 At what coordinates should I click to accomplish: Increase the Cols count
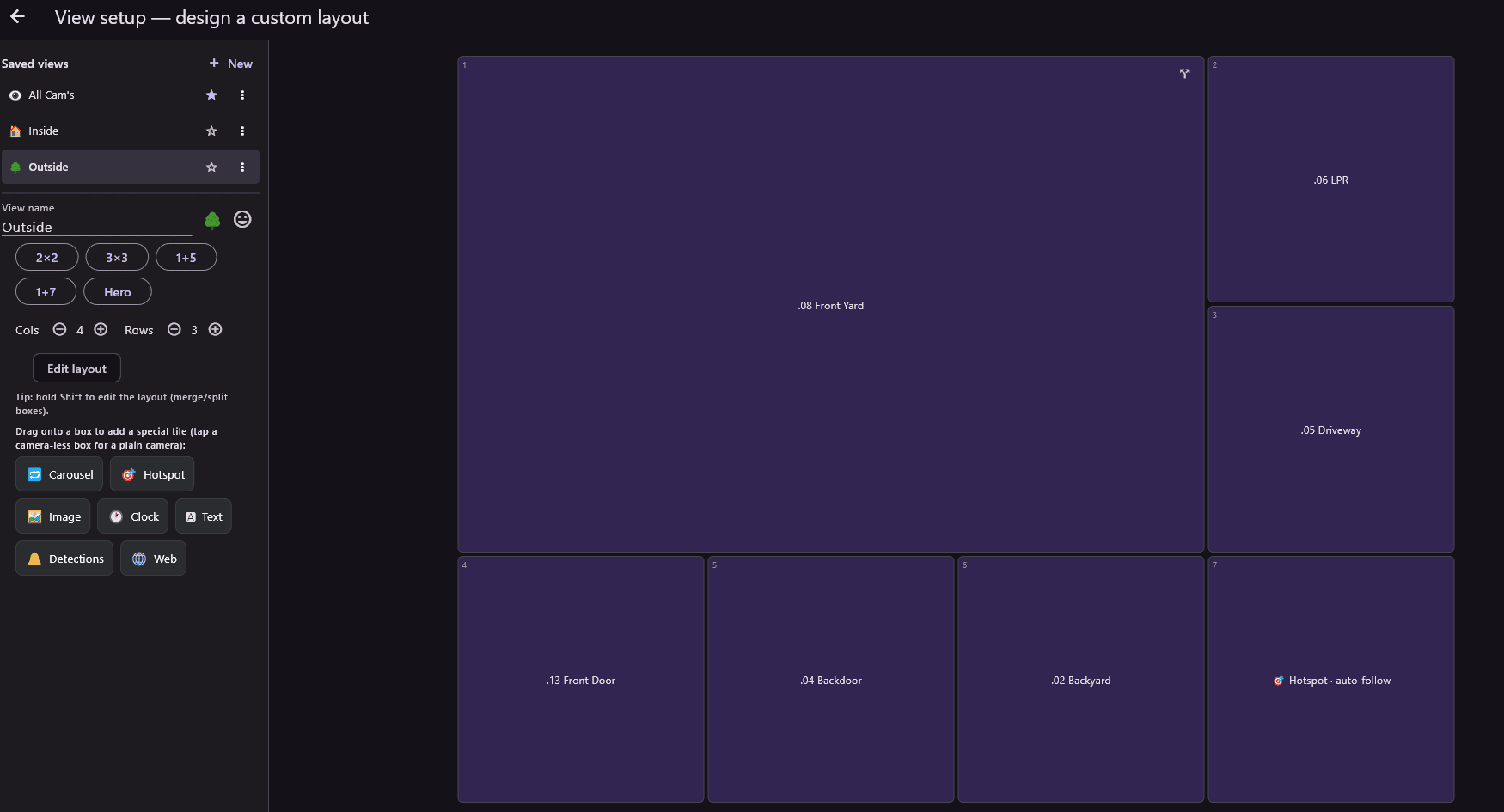pyautogui.click(x=101, y=329)
